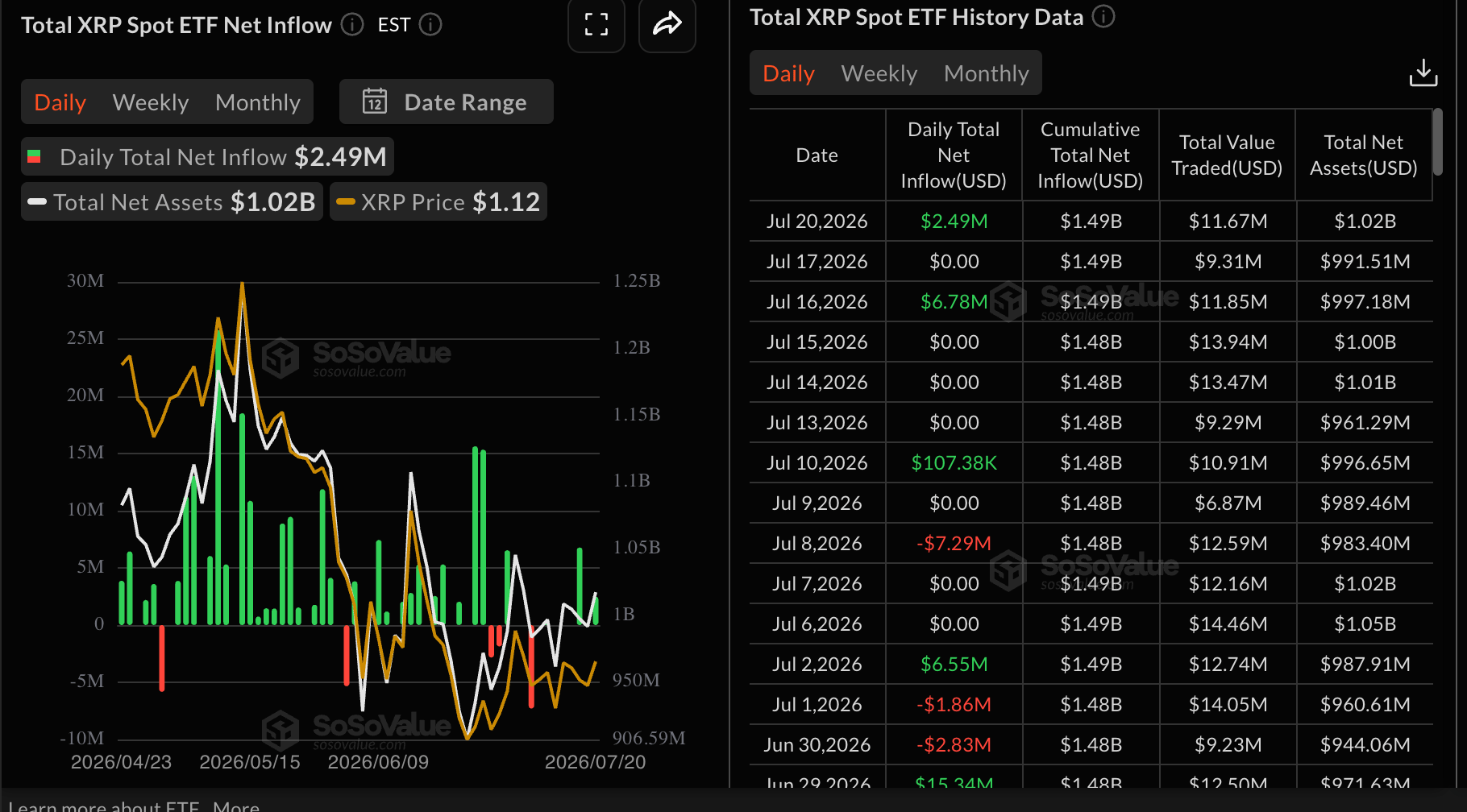Click the history table vertical scrollbar
Viewport: 1467px width, 812px height.
tap(1437, 142)
